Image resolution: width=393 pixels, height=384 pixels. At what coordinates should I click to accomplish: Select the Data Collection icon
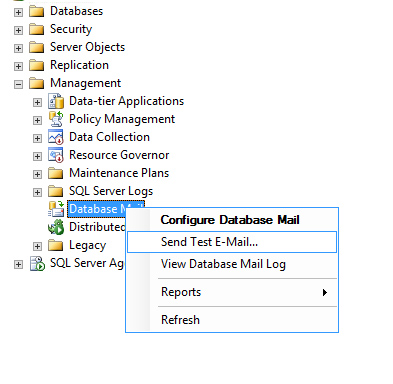(56, 137)
